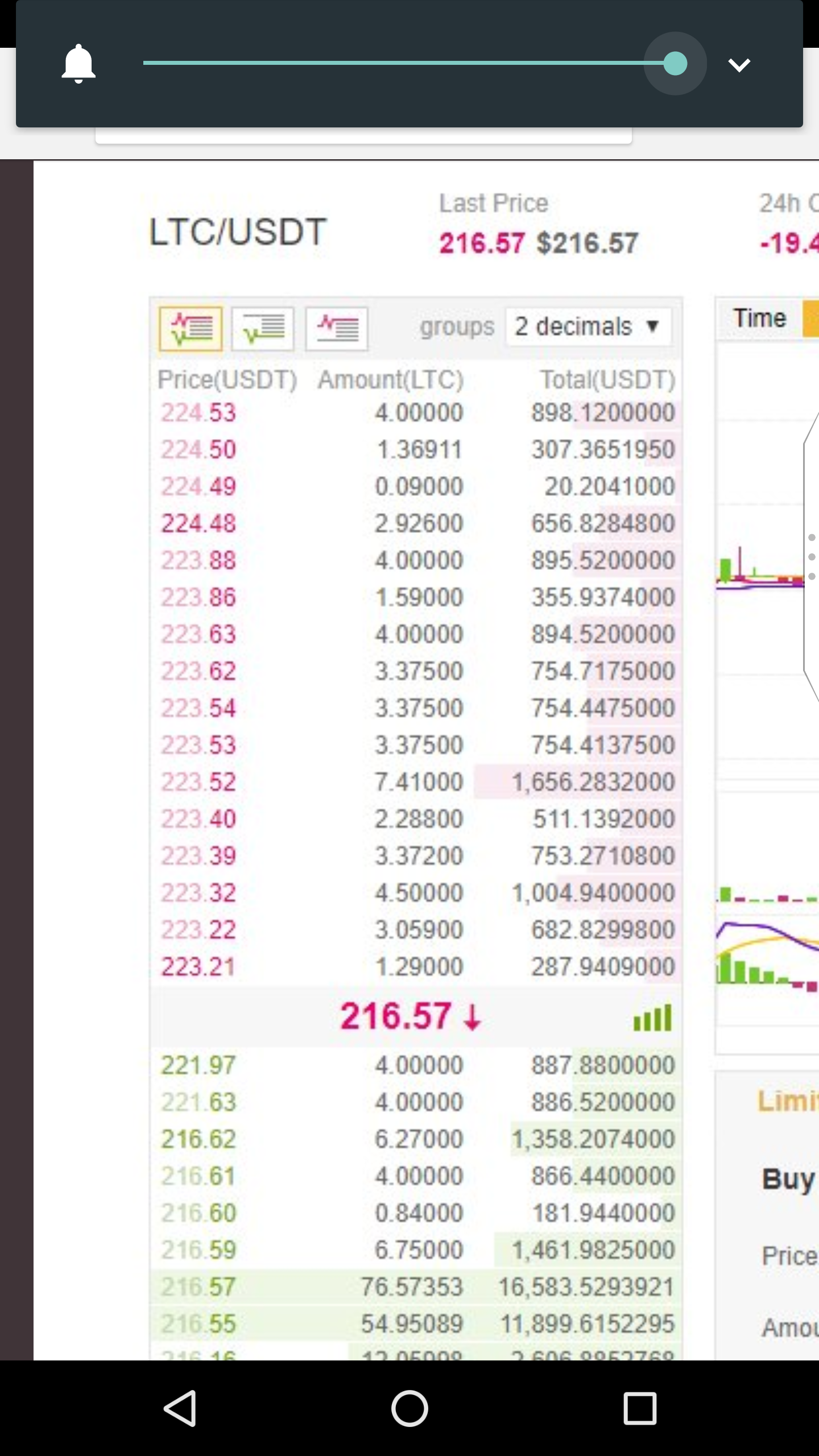Viewport: 819px width, 1456px height.
Task: Show both buy and sell orders view
Action: pyautogui.click(x=191, y=329)
